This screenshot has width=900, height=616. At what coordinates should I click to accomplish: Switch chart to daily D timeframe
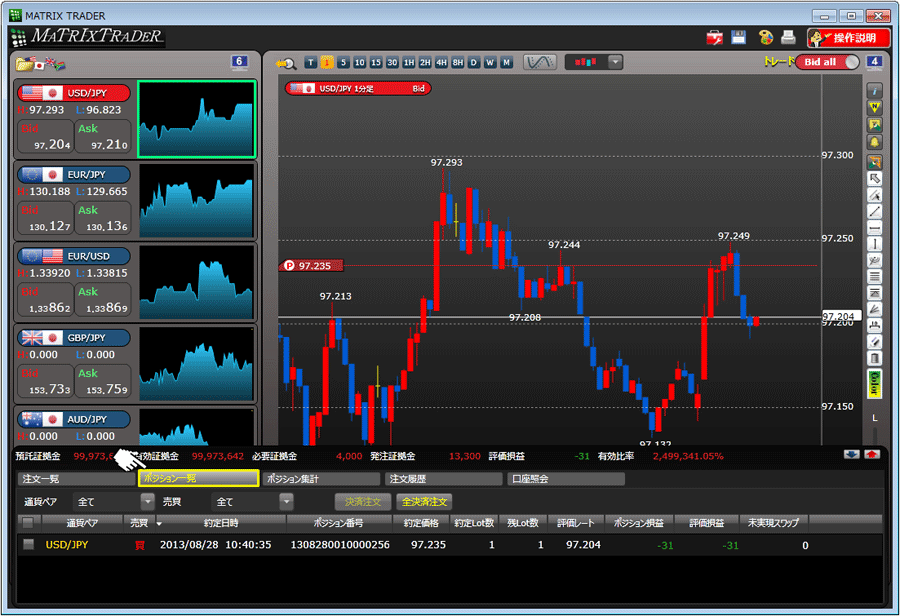click(474, 62)
